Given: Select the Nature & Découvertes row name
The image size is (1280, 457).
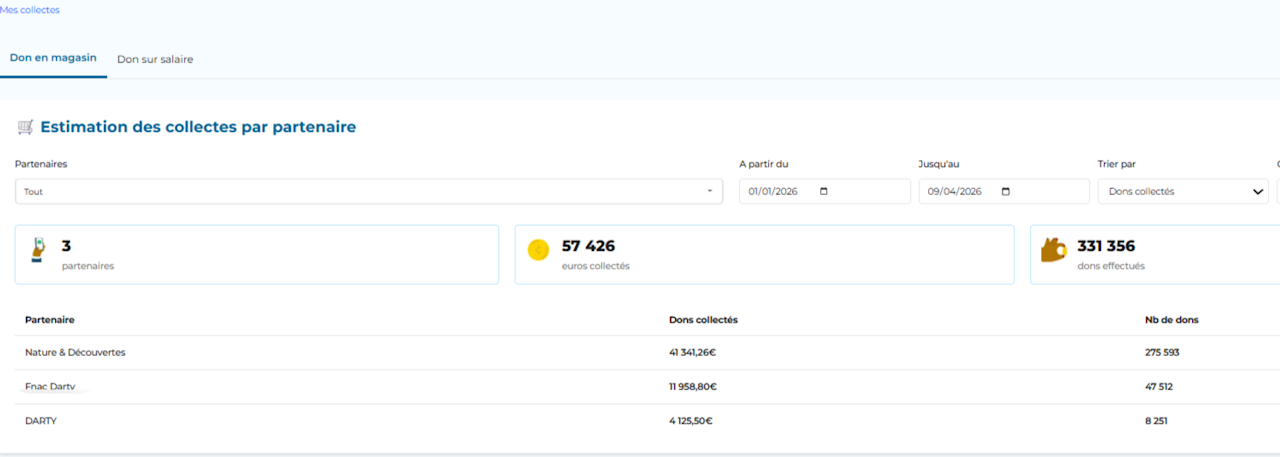Looking at the screenshot, I should coord(75,353).
